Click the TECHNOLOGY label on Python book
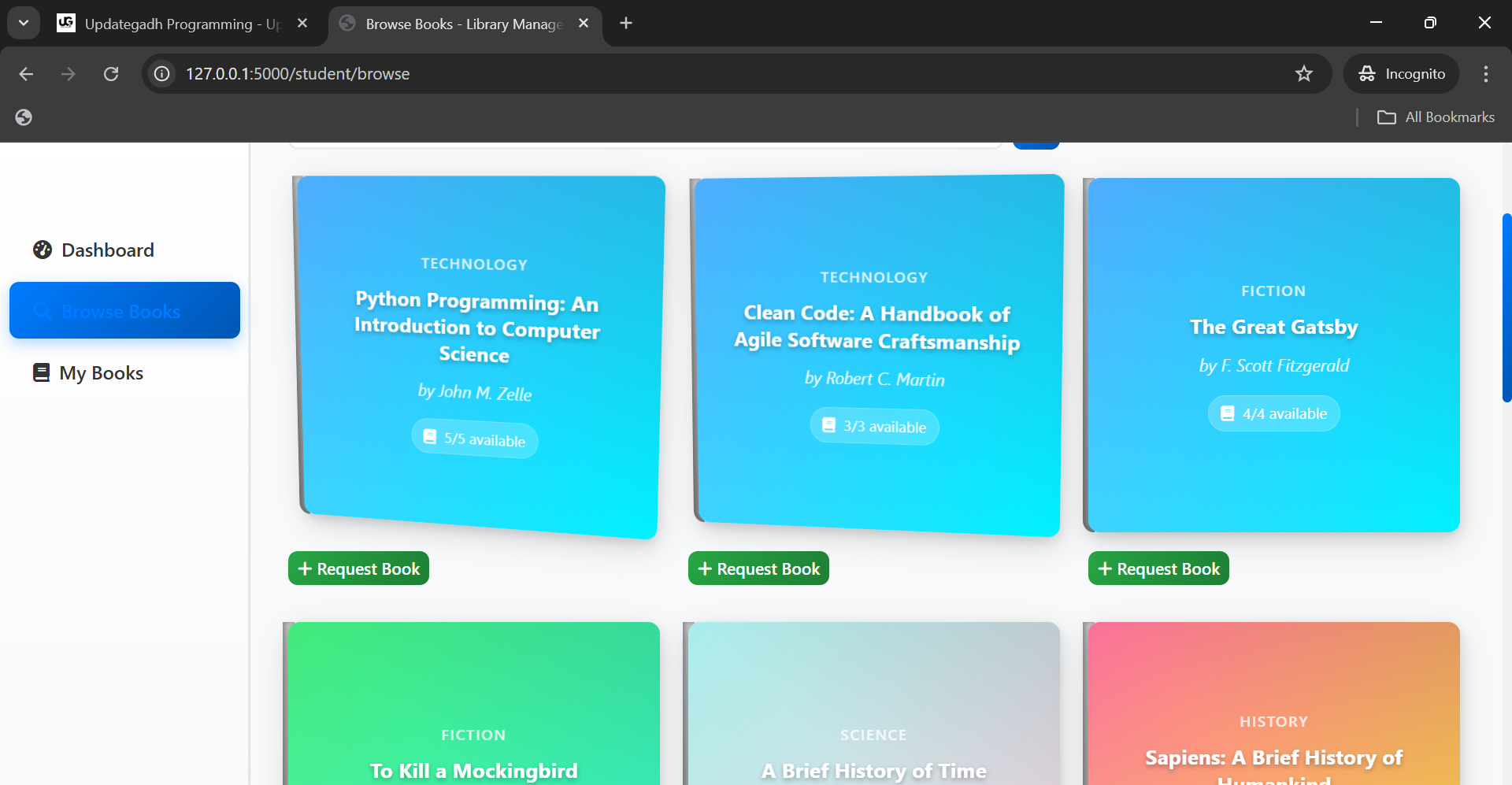1512x785 pixels. pyautogui.click(x=474, y=265)
